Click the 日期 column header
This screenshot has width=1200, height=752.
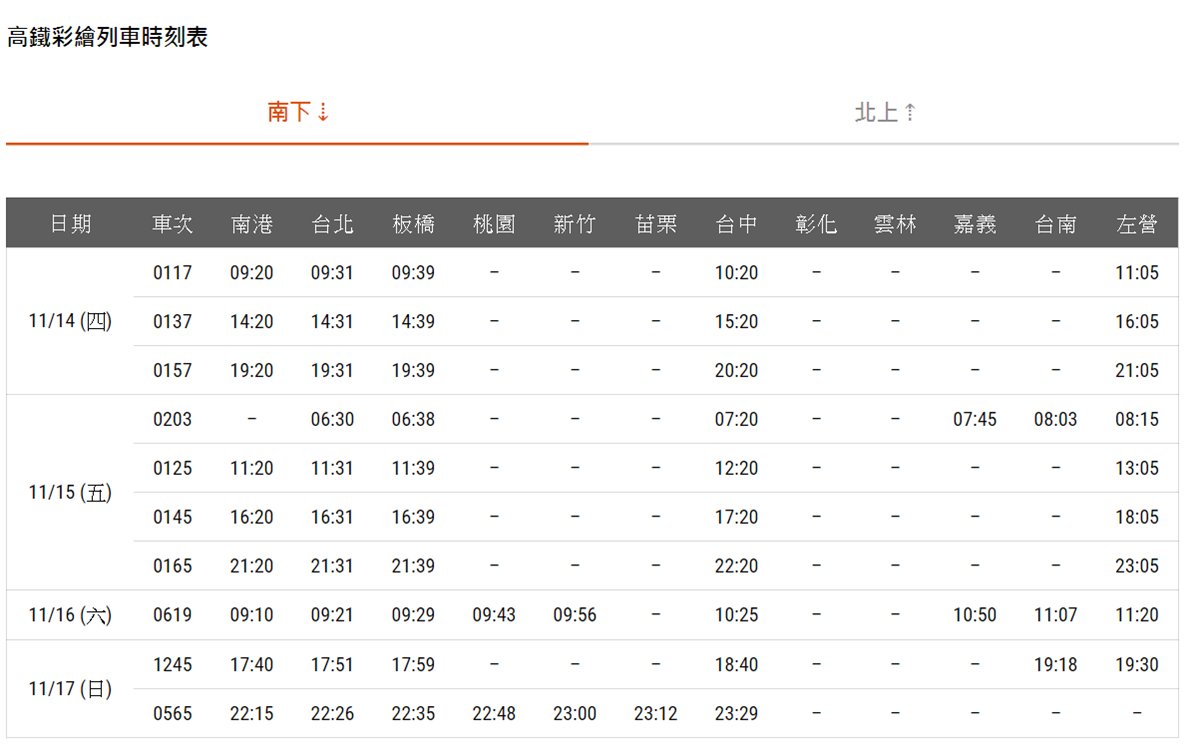tap(70, 224)
